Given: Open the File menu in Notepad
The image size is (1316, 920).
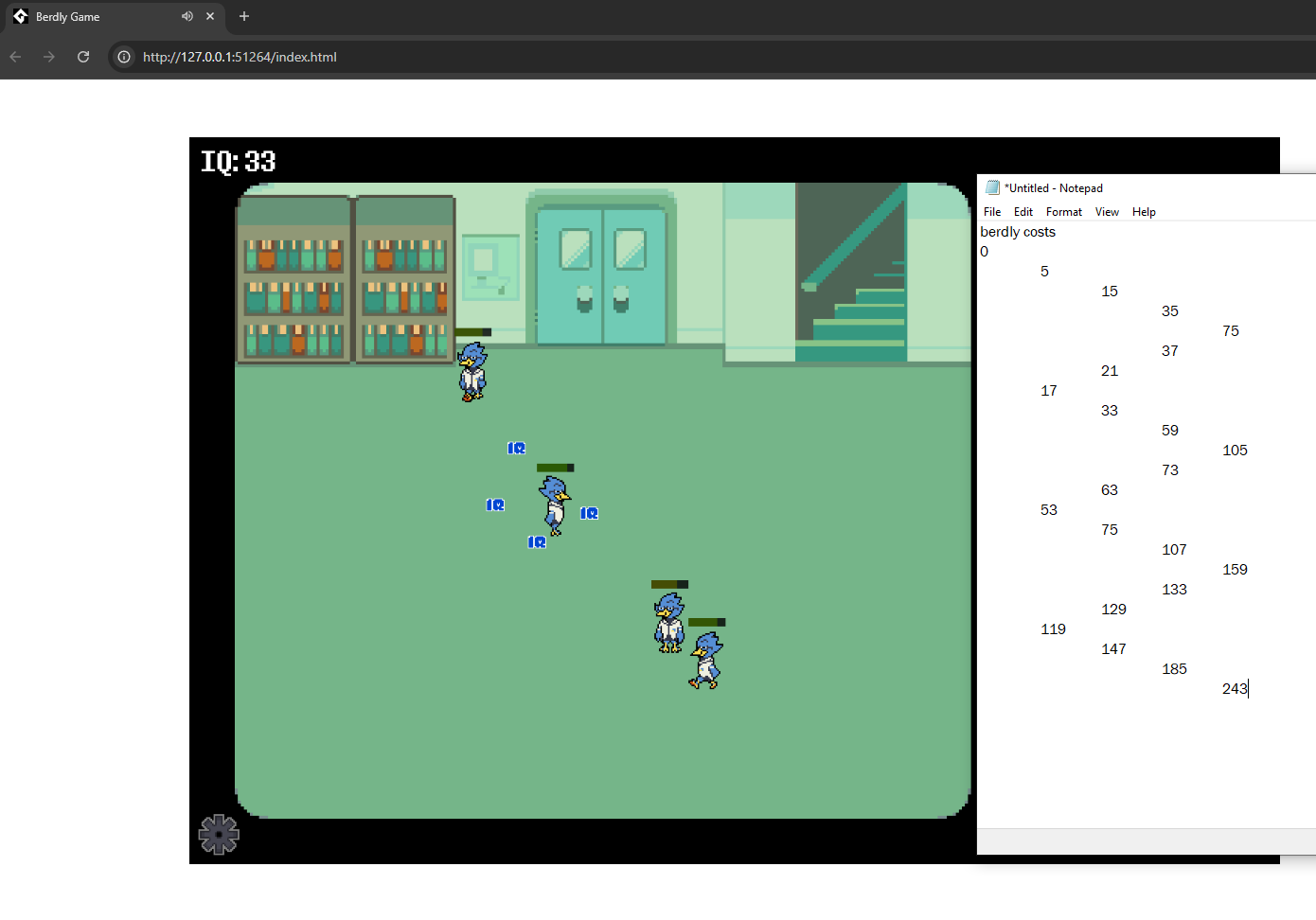Looking at the screenshot, I should coord(992,212).
